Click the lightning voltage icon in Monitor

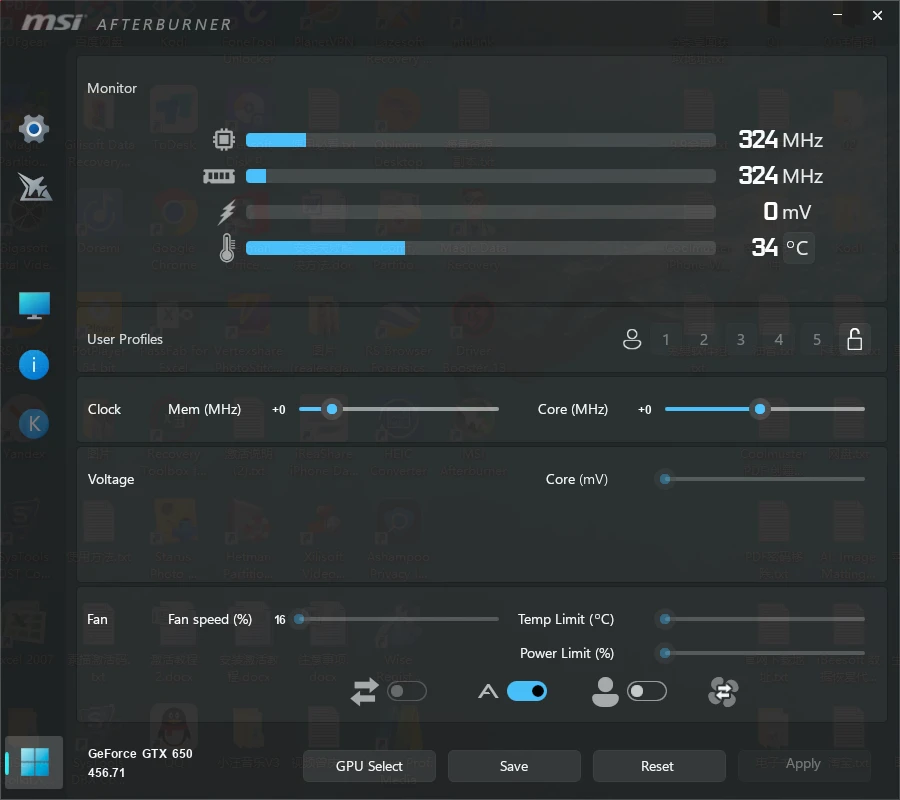(227, 211)
